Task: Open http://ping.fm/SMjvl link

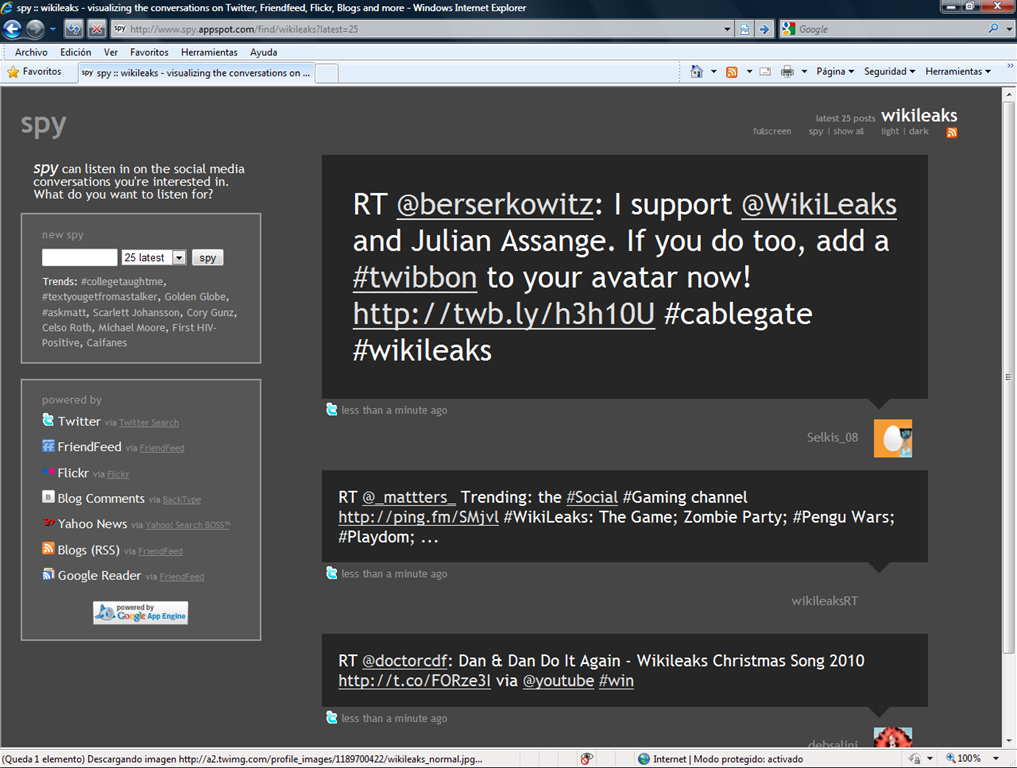Action: pyautogui.click(x=418, y=517)
